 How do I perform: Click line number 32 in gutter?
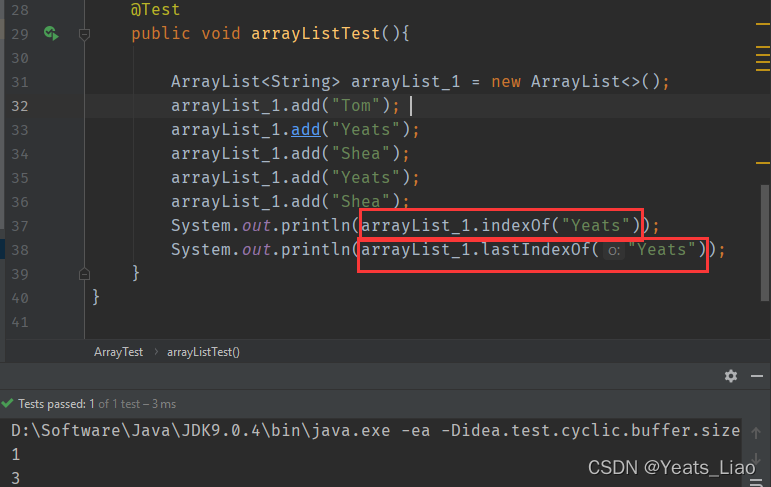click(x=20, y=106)
